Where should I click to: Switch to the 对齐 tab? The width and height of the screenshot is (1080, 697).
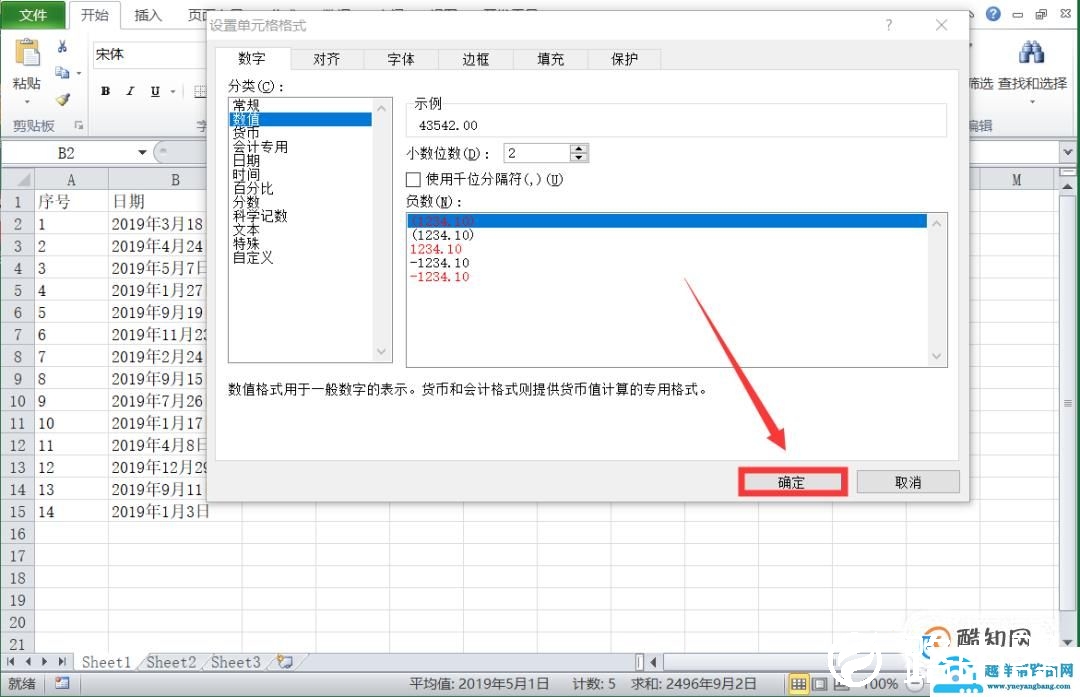pos(326,59)
